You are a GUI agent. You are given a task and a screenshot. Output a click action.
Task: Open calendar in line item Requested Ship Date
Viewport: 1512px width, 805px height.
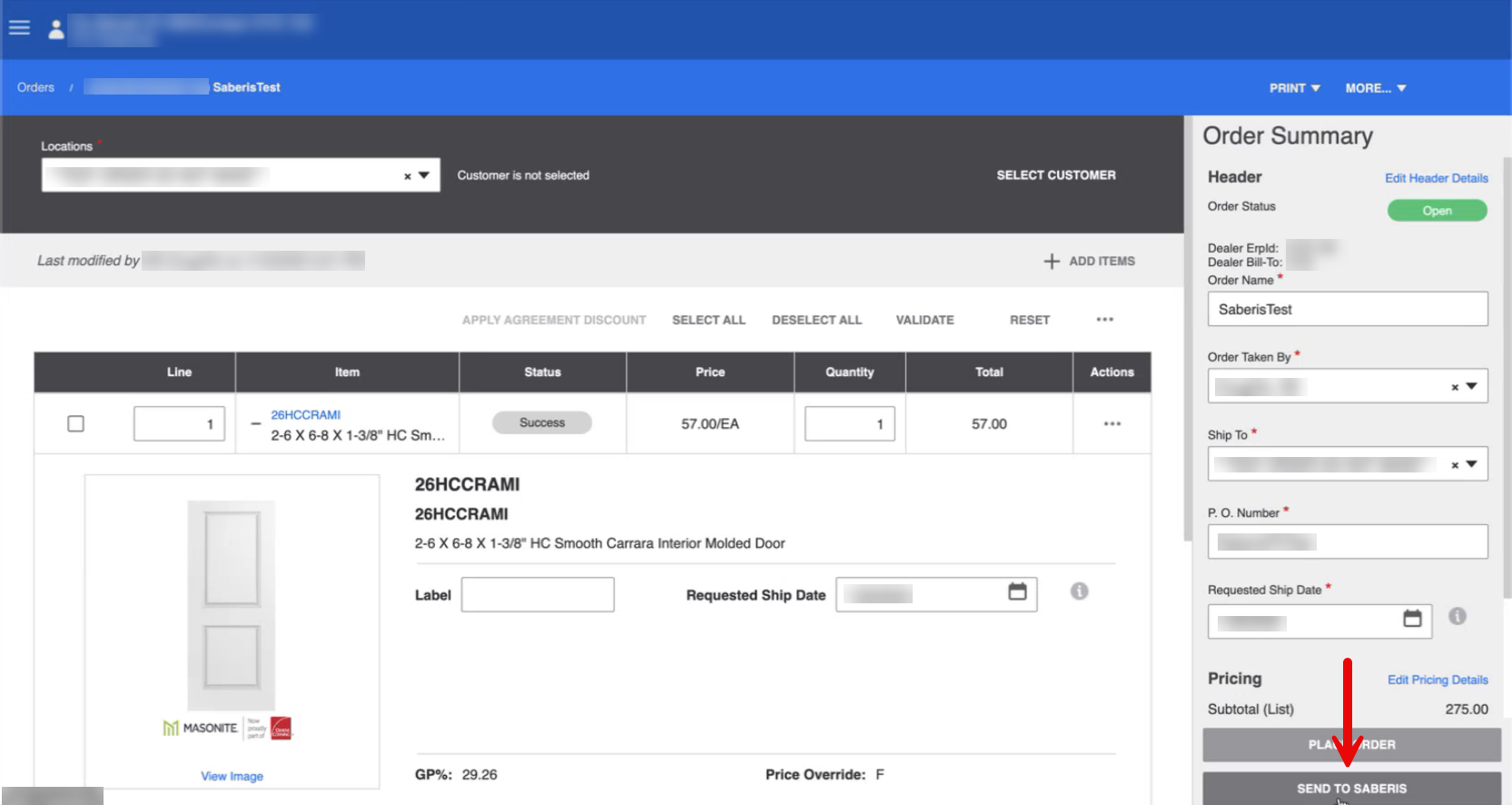(1017, 592)
